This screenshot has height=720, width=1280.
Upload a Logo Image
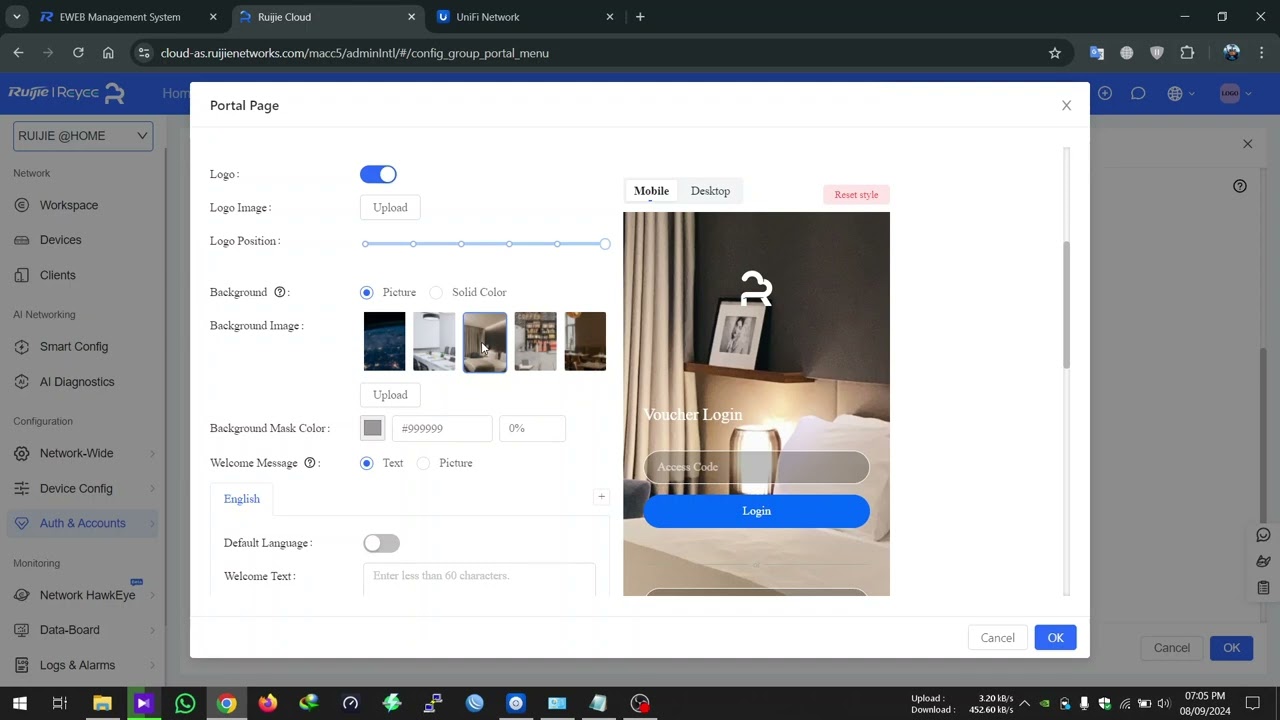(x=390, y=207)
